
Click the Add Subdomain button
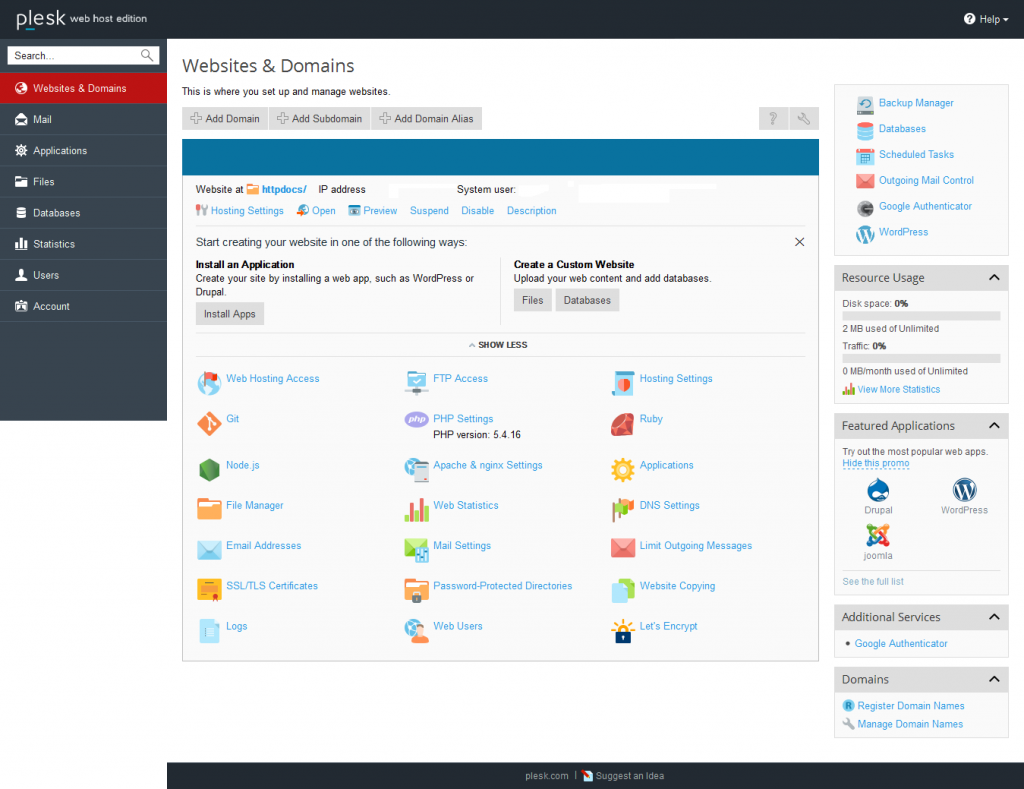click(319, 119)
